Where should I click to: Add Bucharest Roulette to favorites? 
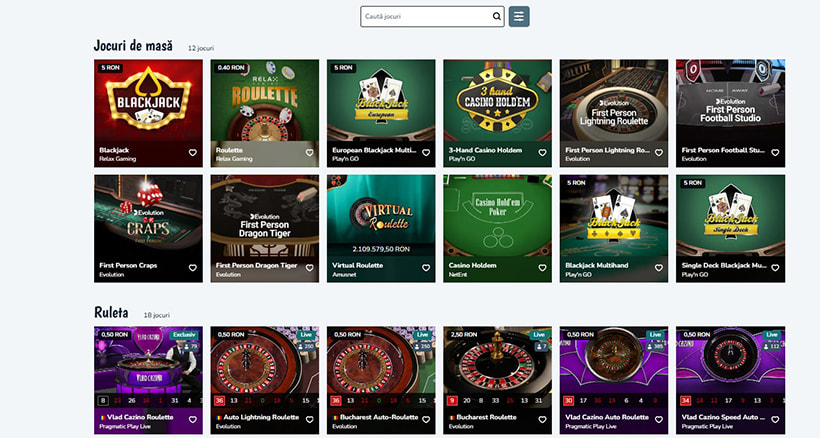point(542,420)
